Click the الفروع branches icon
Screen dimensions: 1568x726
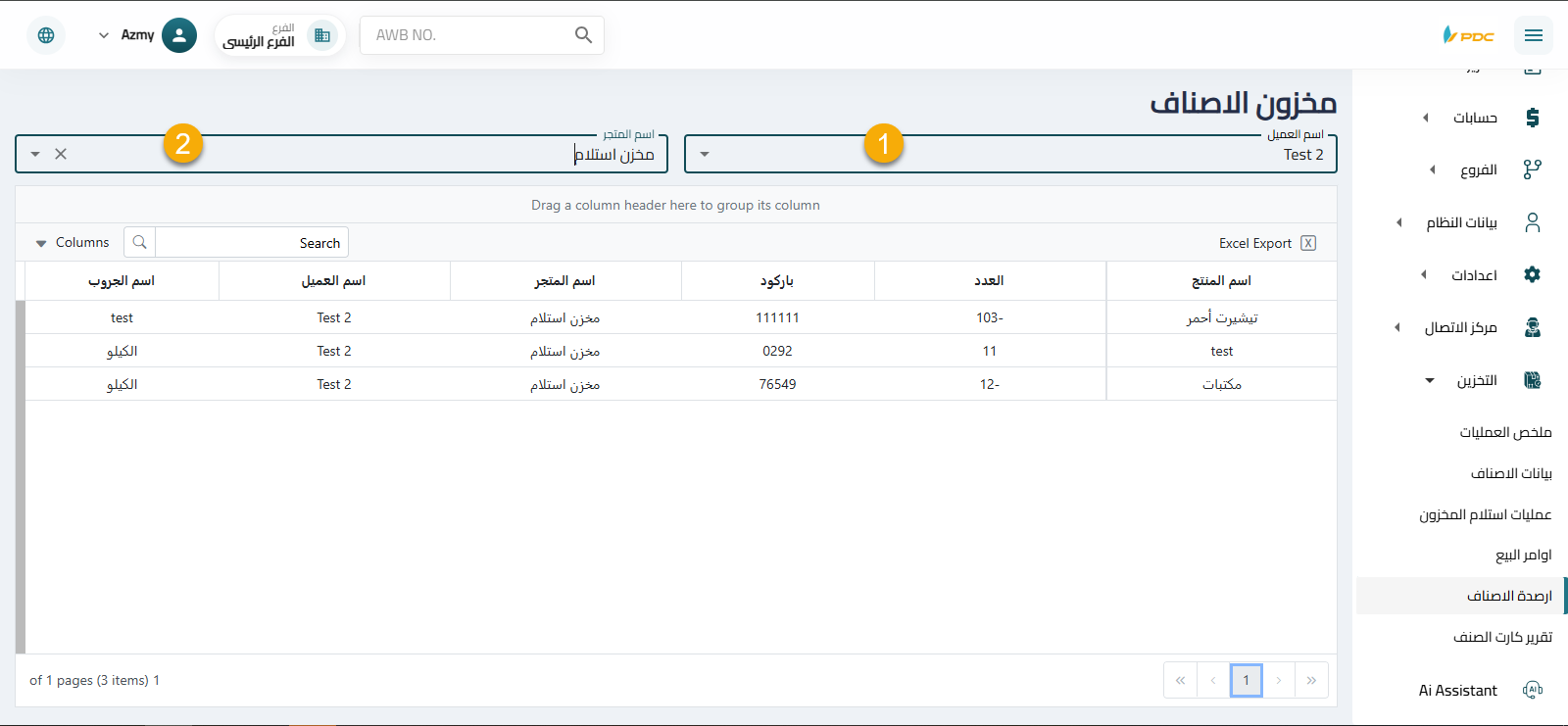[x=1533, y=169]
